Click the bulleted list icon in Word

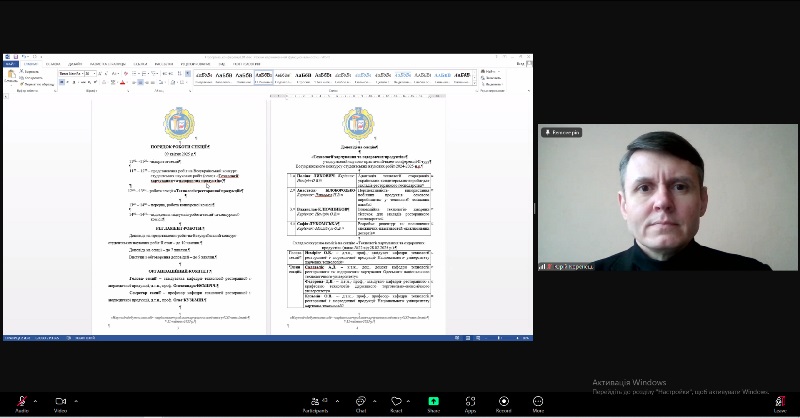(x=134, y=74)
